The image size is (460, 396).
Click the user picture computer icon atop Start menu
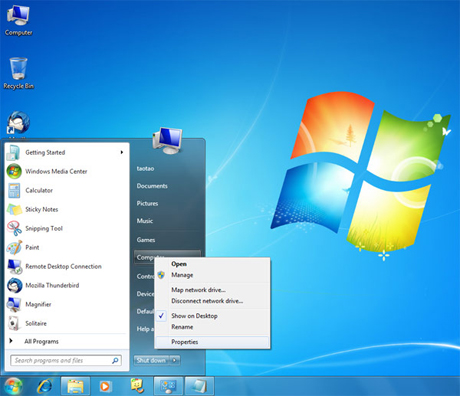167,140
